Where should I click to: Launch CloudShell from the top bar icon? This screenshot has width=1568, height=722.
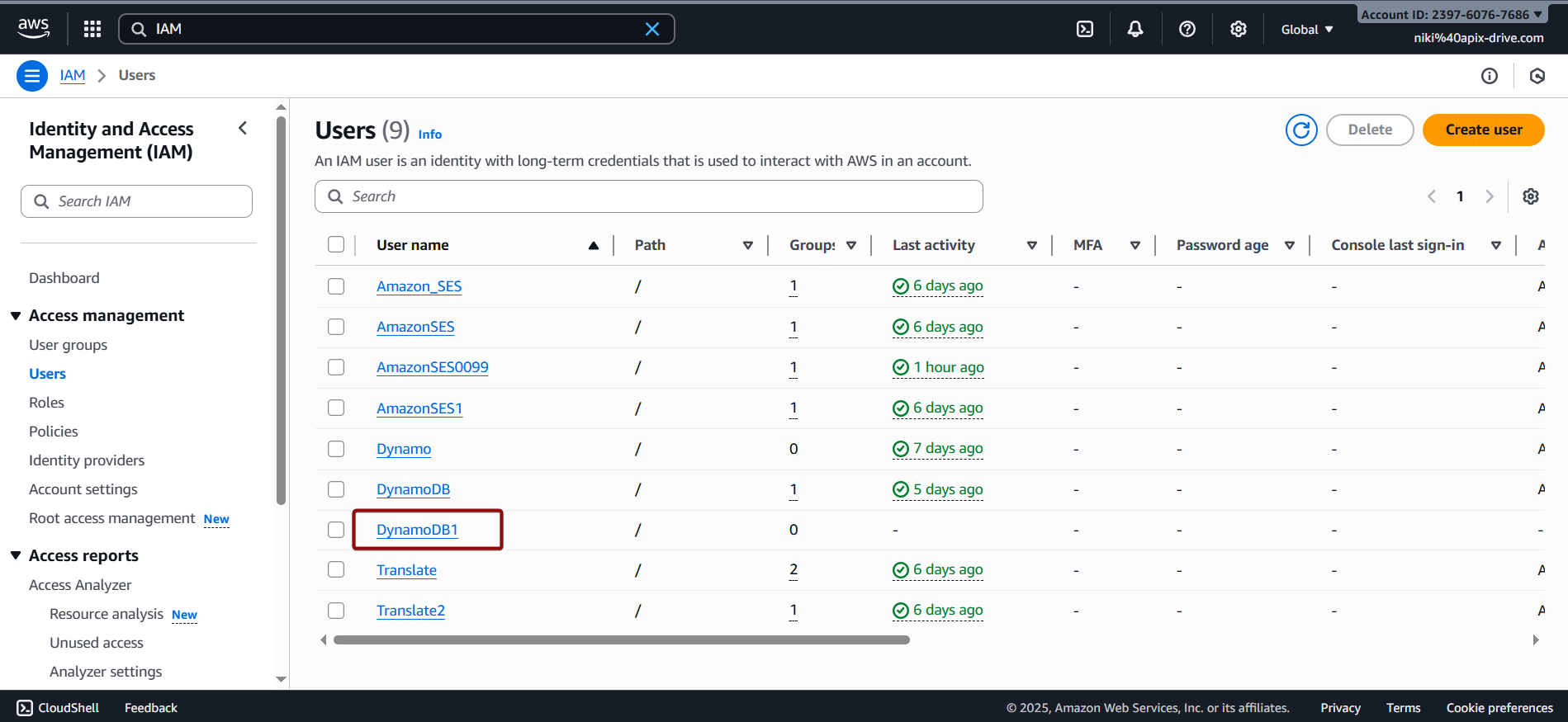(1085, 29)
